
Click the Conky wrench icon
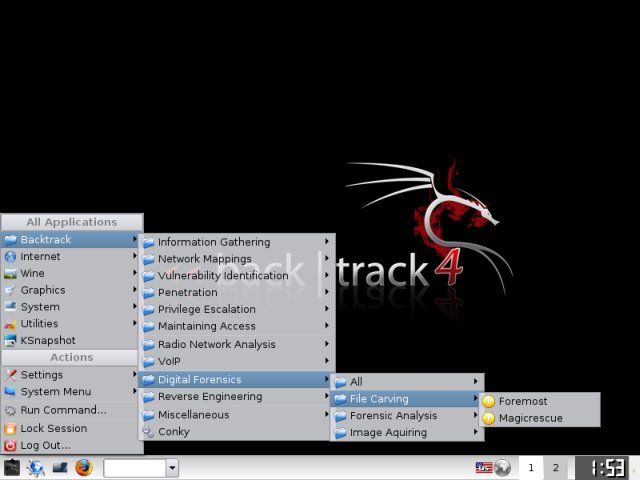click(148, 432)
